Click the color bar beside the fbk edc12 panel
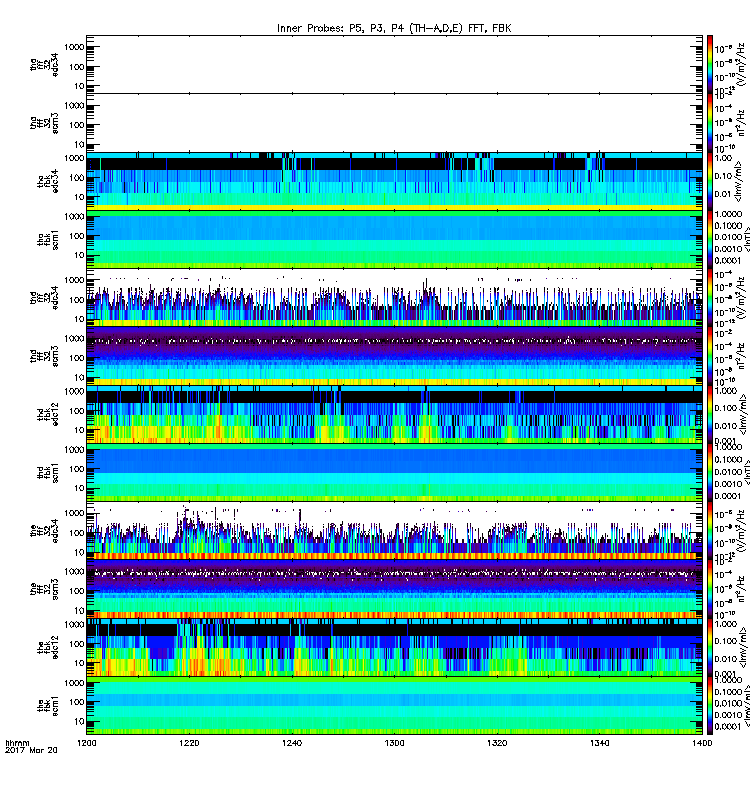750x800 pixels. pos(710,647)
